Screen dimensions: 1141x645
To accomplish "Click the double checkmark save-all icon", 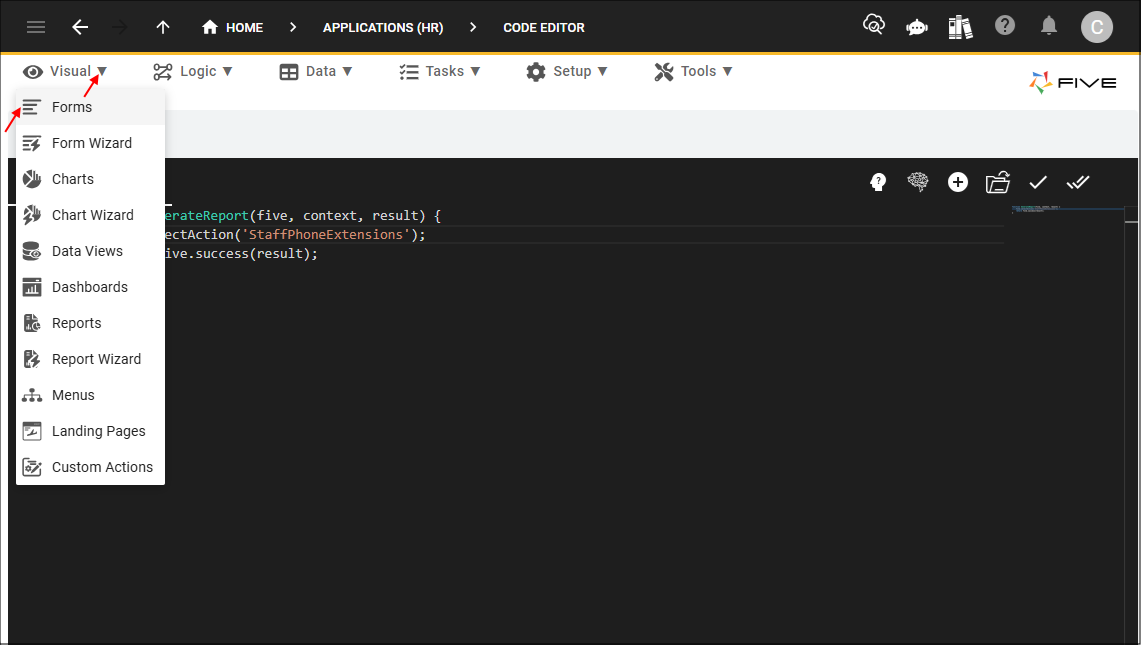I will click(1078, 182).
